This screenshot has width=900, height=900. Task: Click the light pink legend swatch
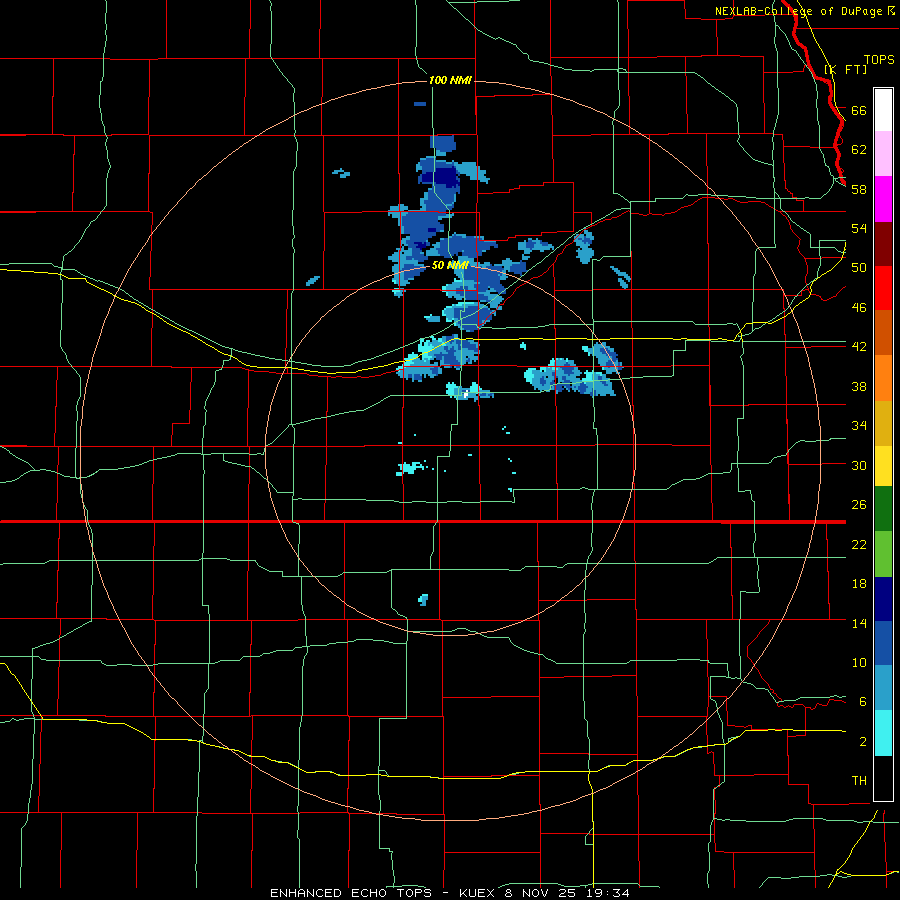pos(883,154)
